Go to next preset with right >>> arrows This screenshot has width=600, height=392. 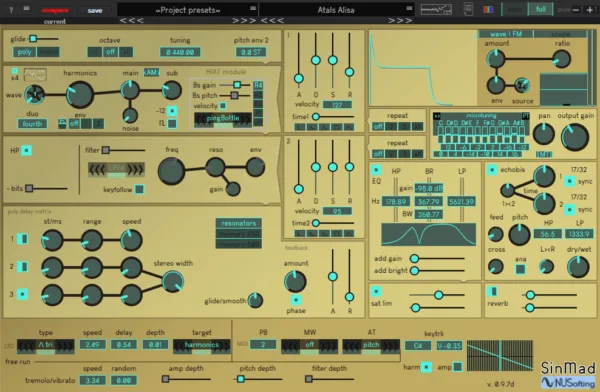[400, 20]
